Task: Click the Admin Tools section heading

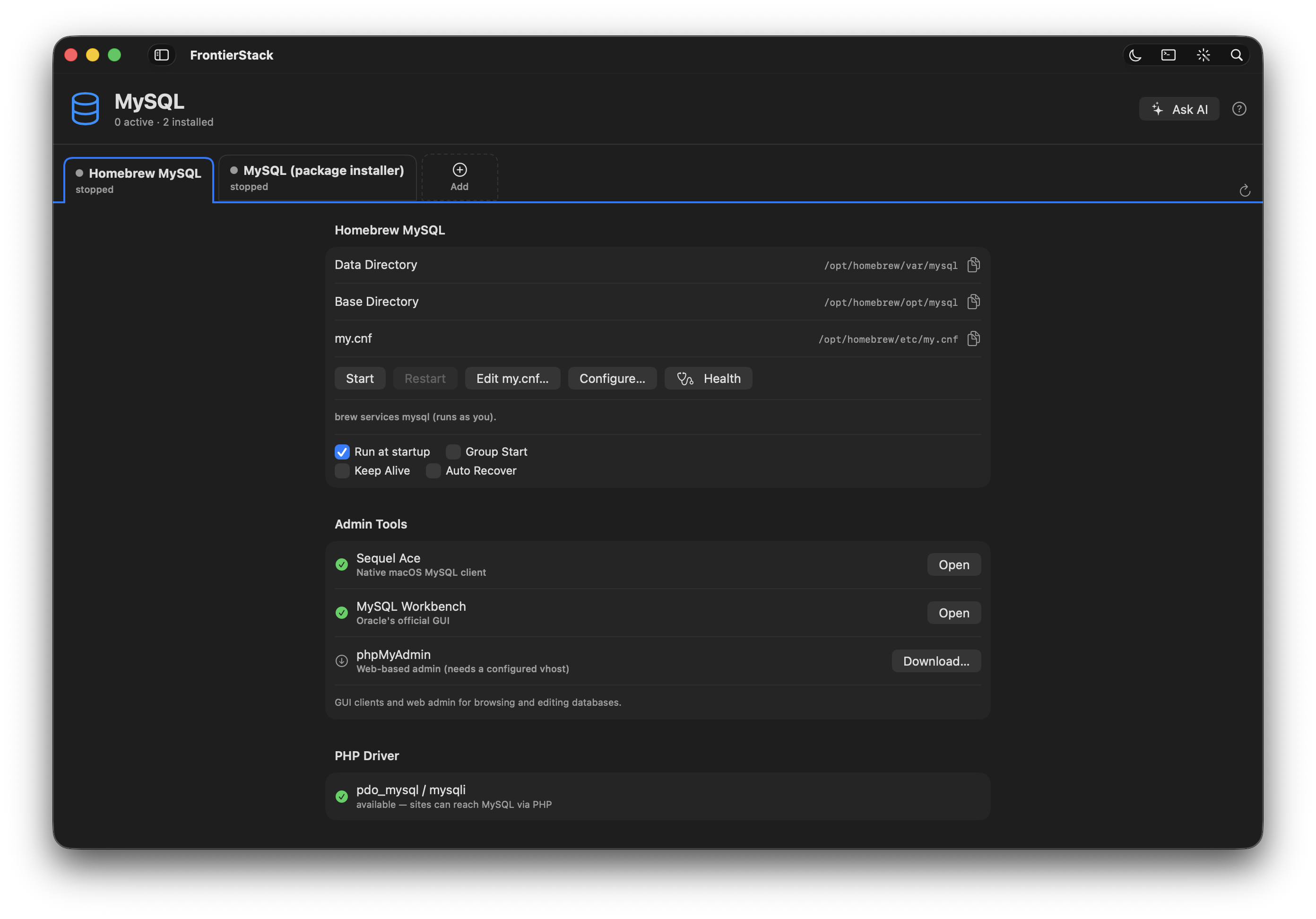Action: pos(371,524)
